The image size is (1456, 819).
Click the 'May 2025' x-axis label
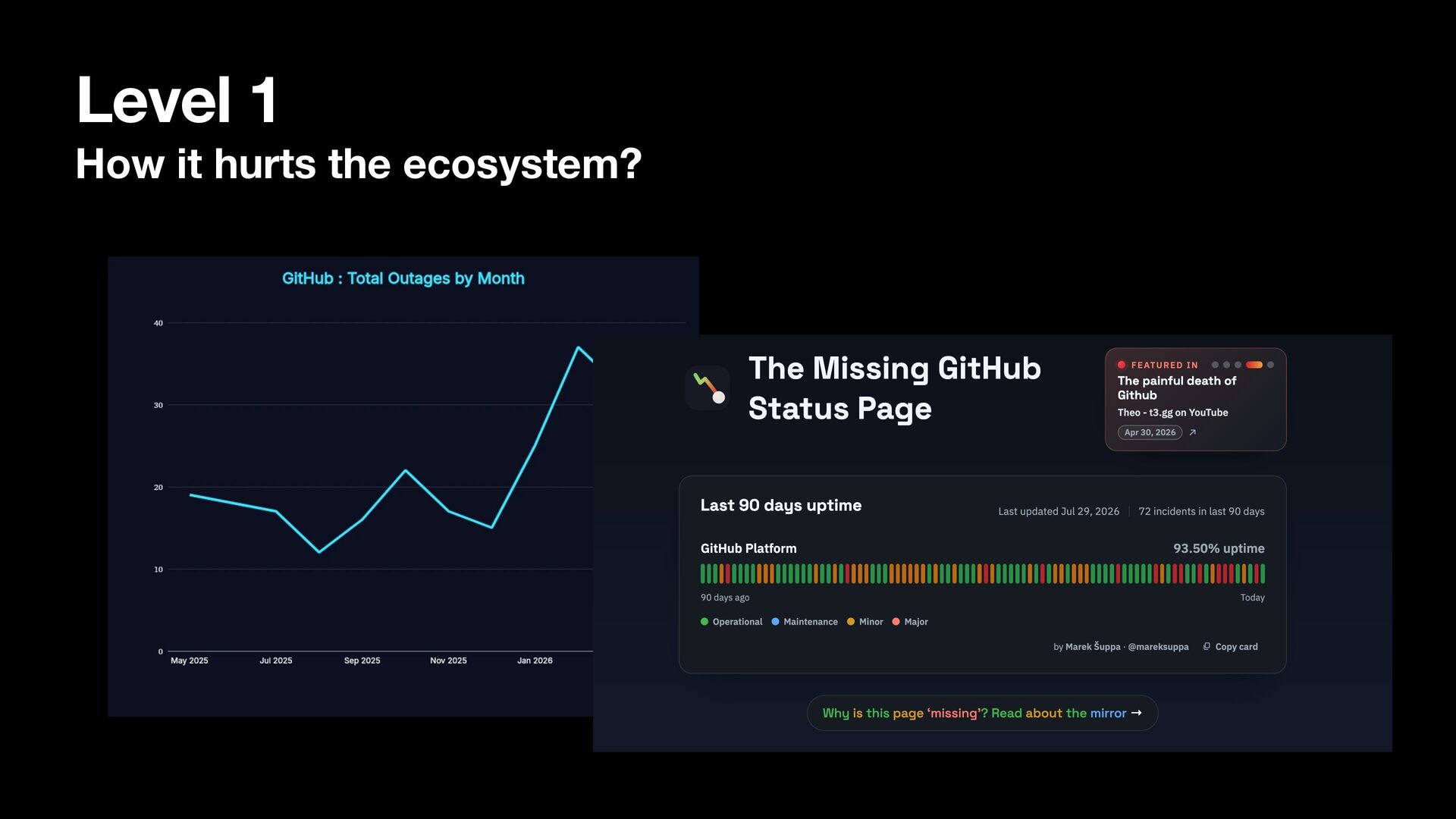[190, 661]
